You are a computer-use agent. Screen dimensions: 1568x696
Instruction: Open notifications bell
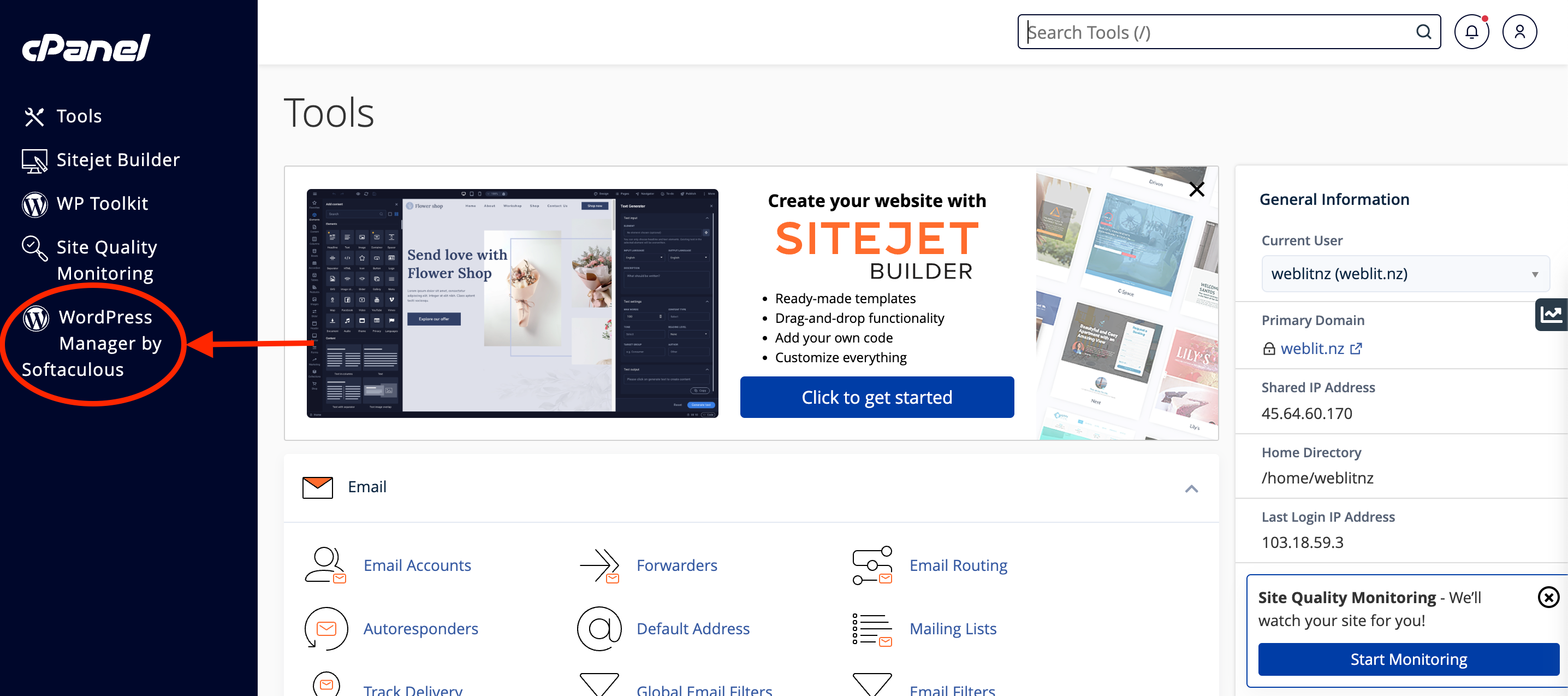[1471, 32]
